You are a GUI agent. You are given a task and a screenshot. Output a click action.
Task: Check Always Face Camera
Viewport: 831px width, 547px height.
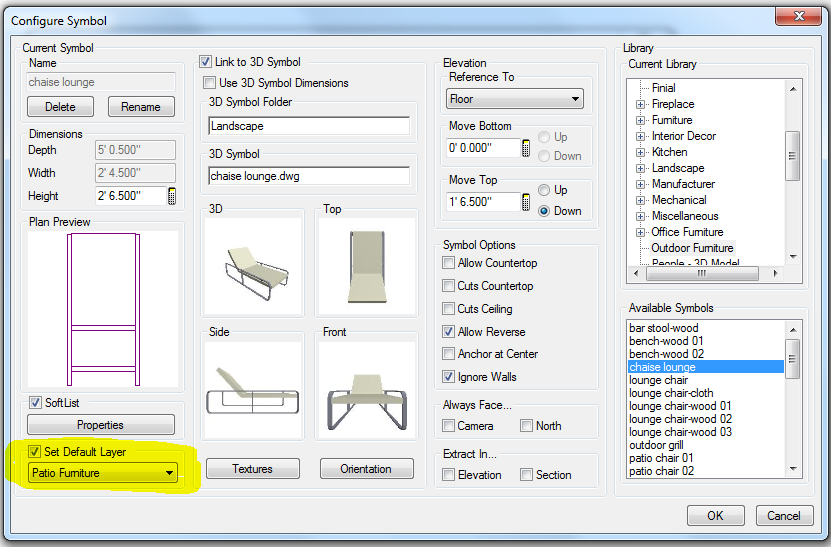coord(449,426)
